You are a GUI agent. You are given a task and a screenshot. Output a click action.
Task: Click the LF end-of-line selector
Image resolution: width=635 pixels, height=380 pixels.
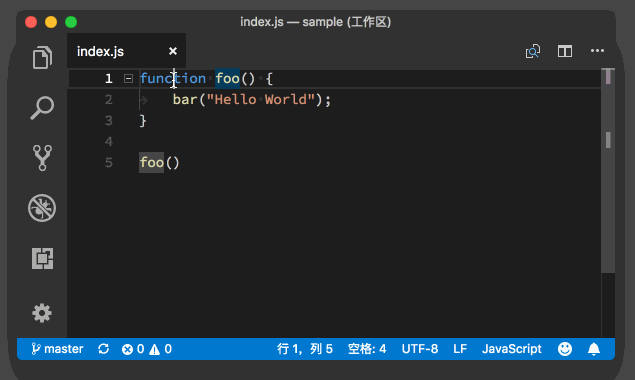pos(460,349)
